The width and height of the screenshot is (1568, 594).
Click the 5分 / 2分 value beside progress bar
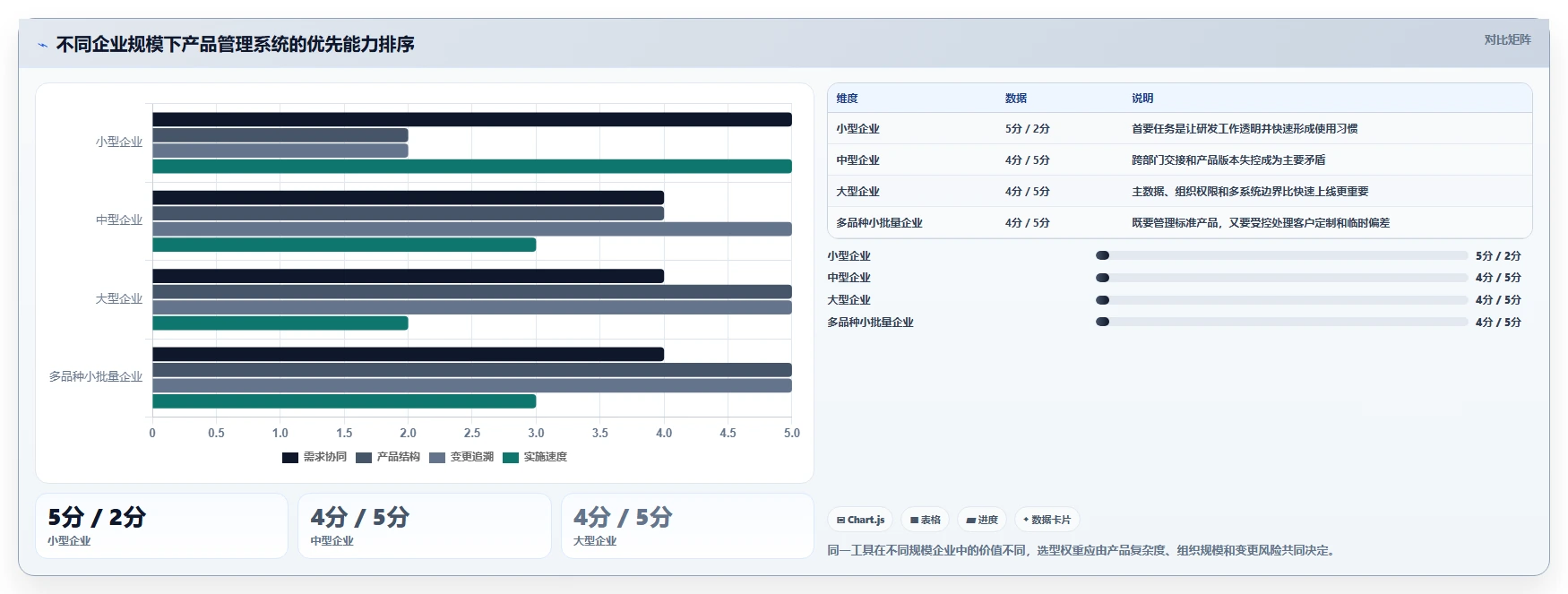tap(1498, 256)
